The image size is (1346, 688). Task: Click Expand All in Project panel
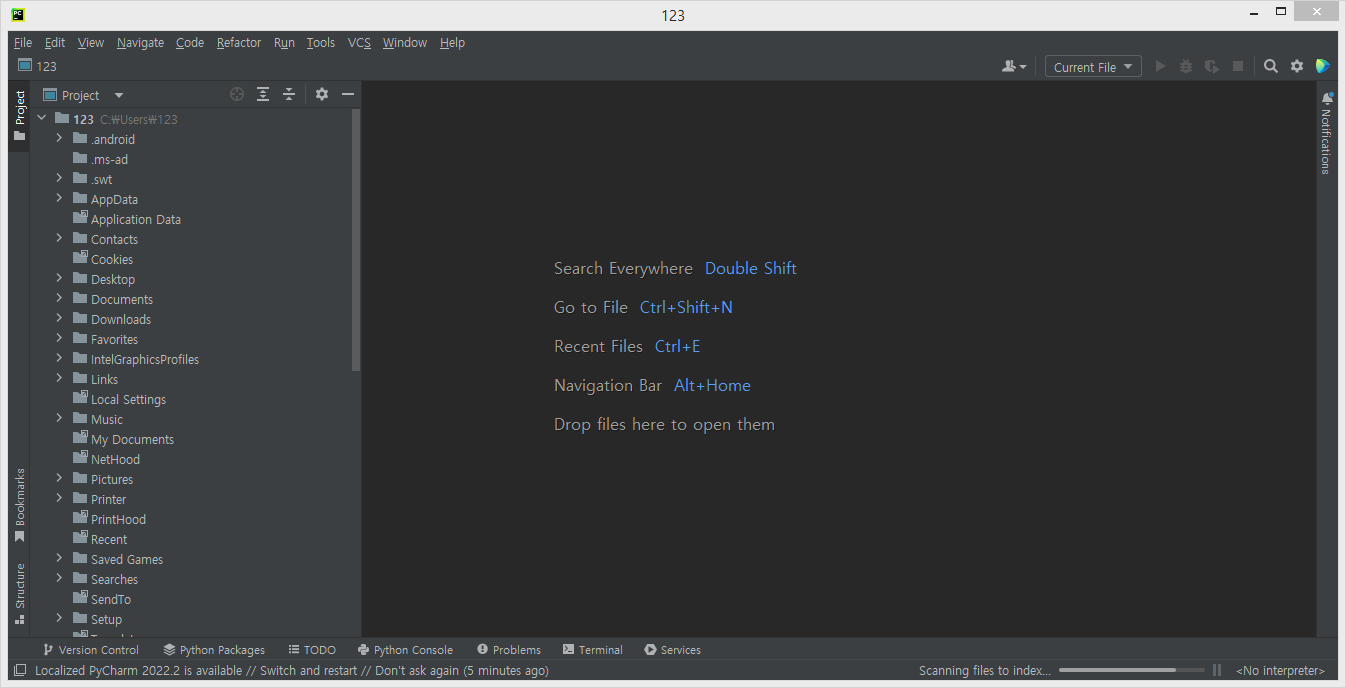[x=263, y=94]
